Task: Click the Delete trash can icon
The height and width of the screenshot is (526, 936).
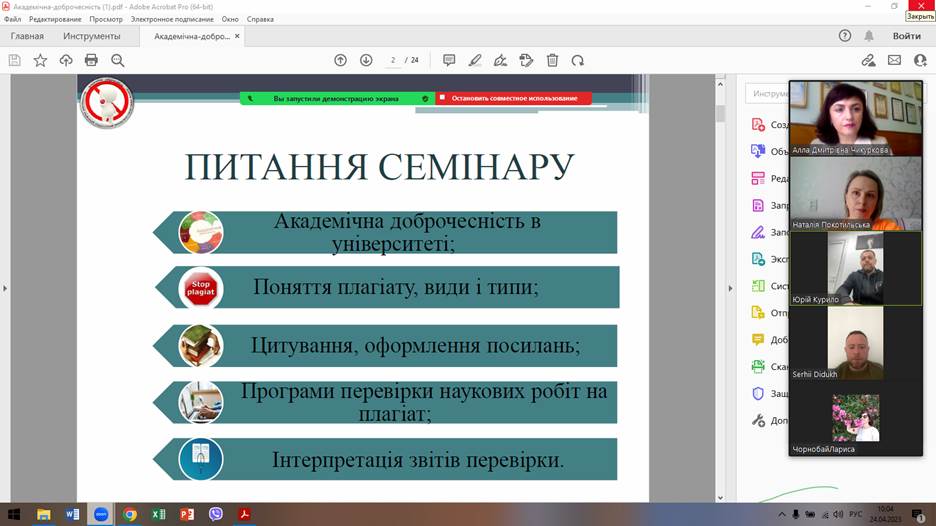Action: pyautogui.click(x=552, y=60)
